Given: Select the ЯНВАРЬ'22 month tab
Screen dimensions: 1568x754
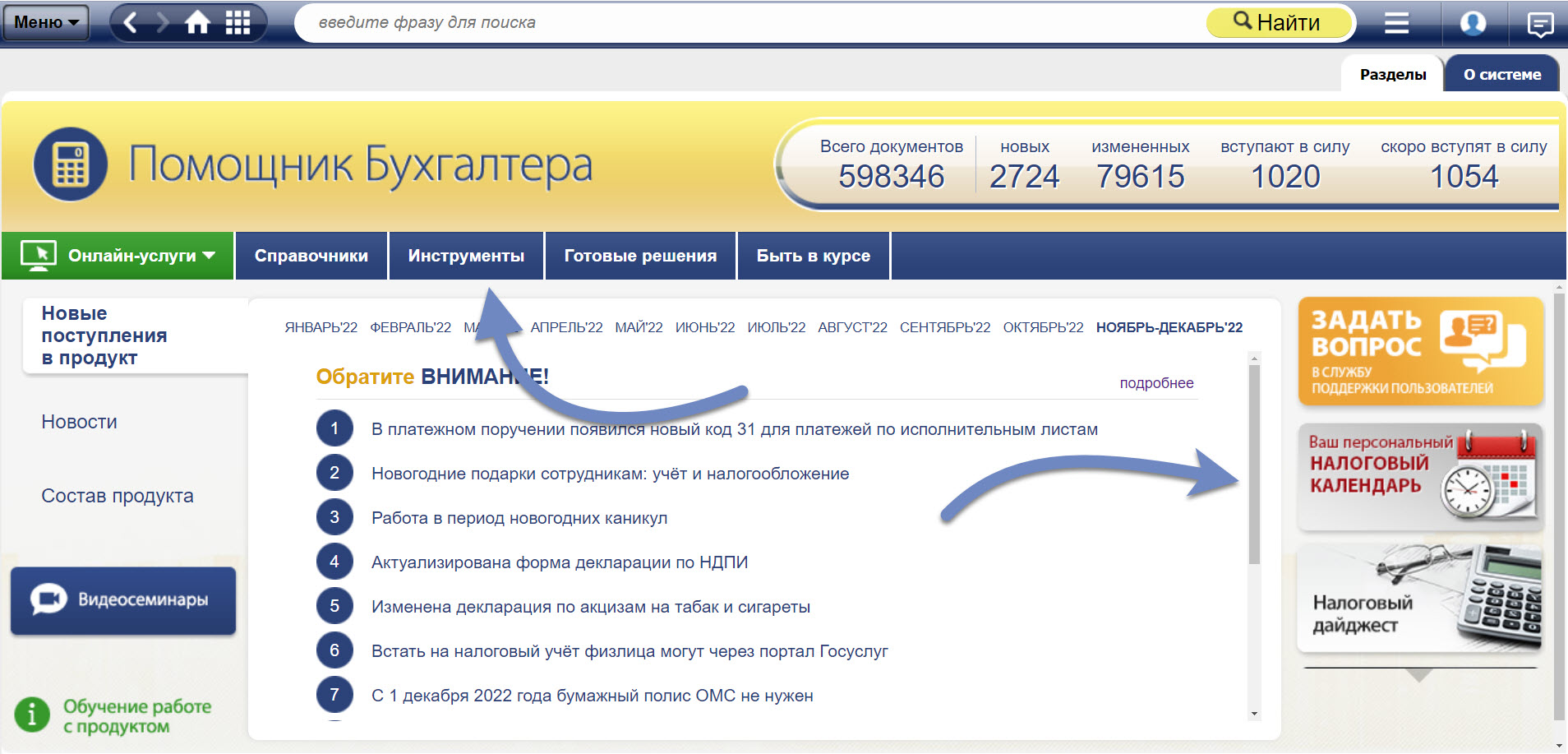Looking at the screenshot, I should 321,327.
